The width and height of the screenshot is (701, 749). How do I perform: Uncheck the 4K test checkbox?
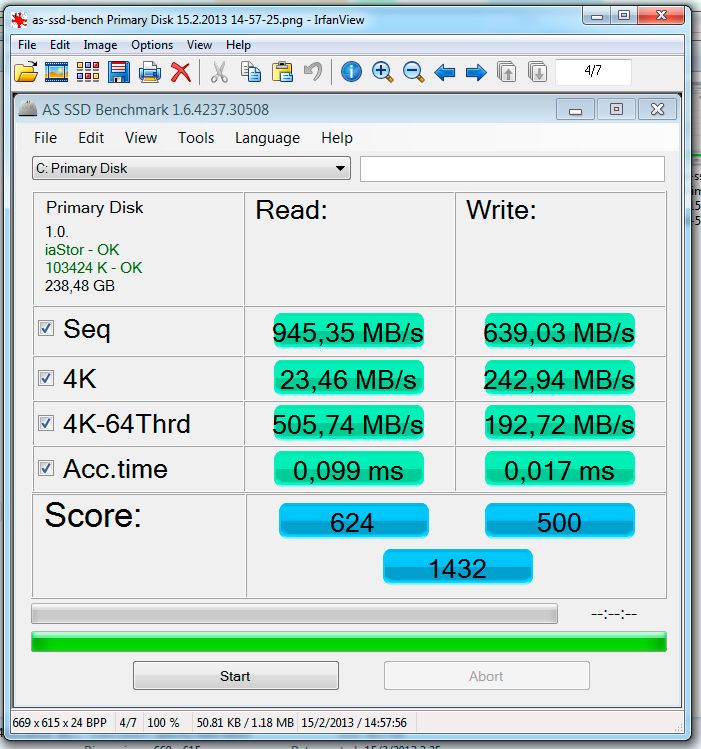point(46,378)
